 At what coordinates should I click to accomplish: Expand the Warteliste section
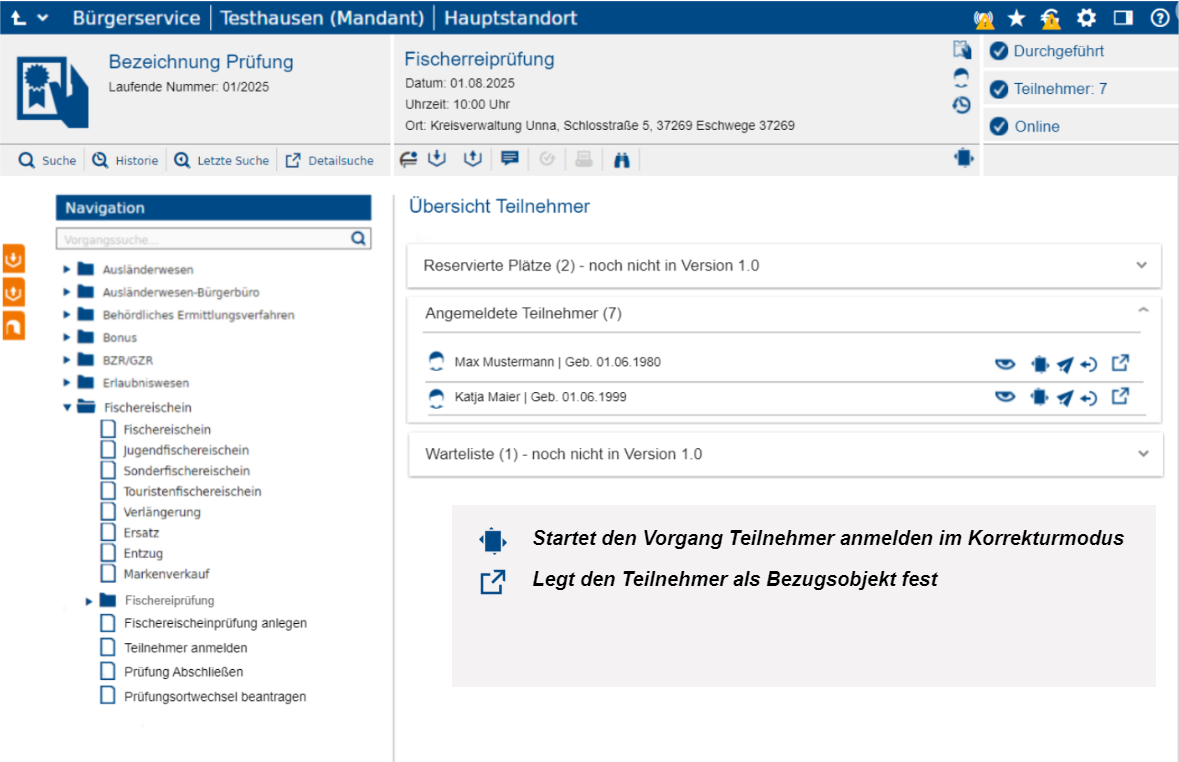1142,454
